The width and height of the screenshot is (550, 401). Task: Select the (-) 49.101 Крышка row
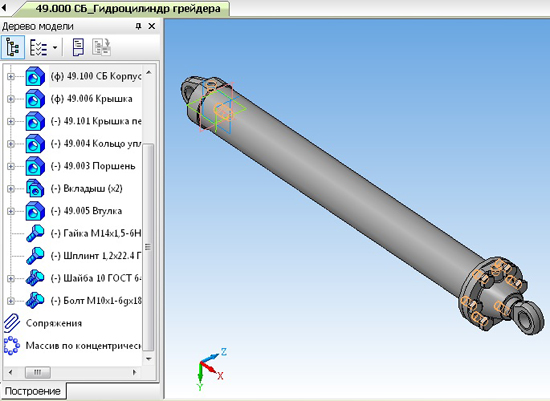96,121
